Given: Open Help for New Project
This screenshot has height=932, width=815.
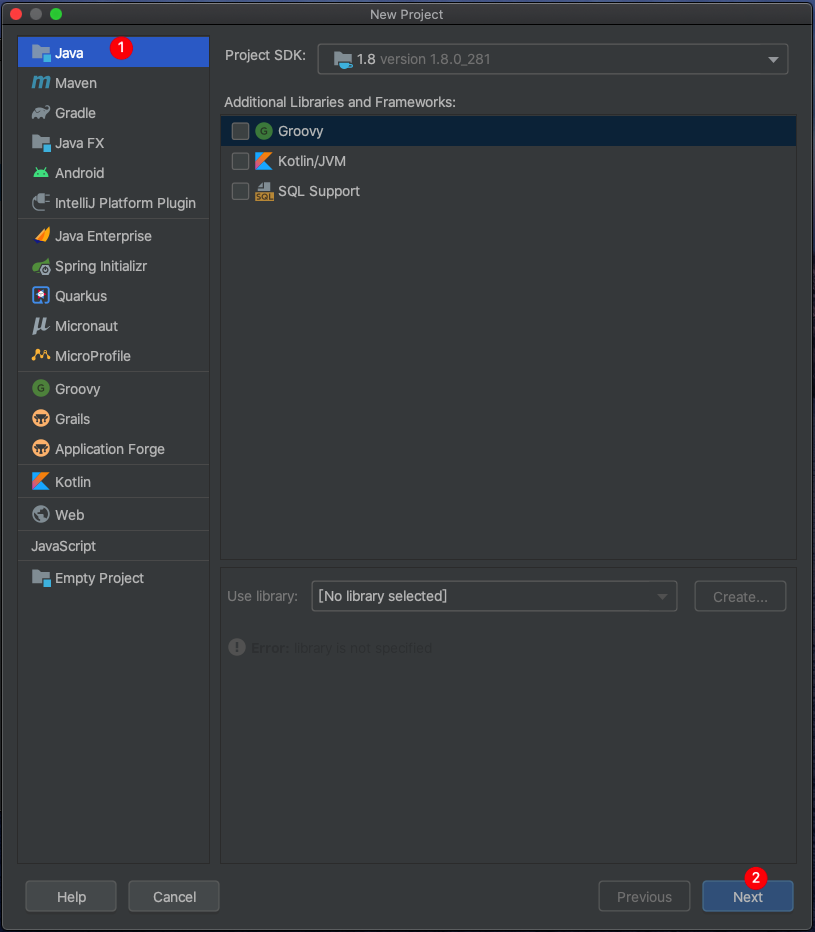Looking at the screenshot, I should click(71, 896).
